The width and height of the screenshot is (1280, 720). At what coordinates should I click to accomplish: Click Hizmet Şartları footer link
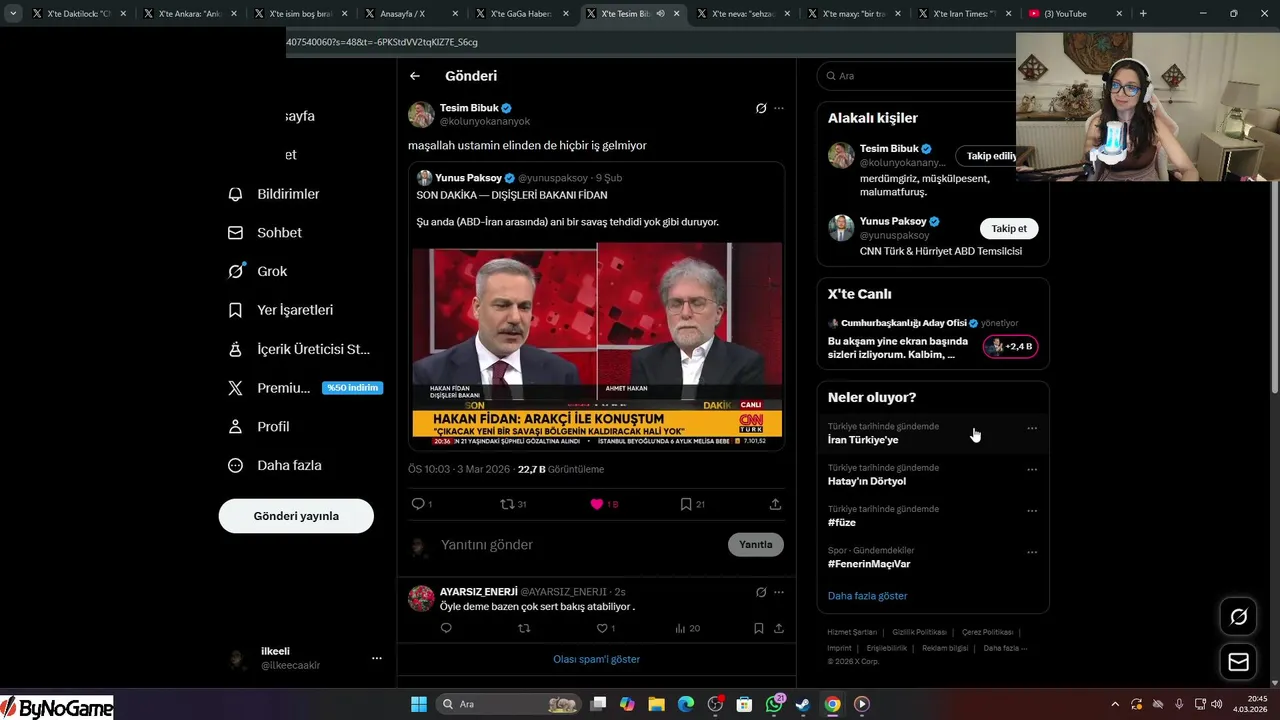click(x=852, y=632)
